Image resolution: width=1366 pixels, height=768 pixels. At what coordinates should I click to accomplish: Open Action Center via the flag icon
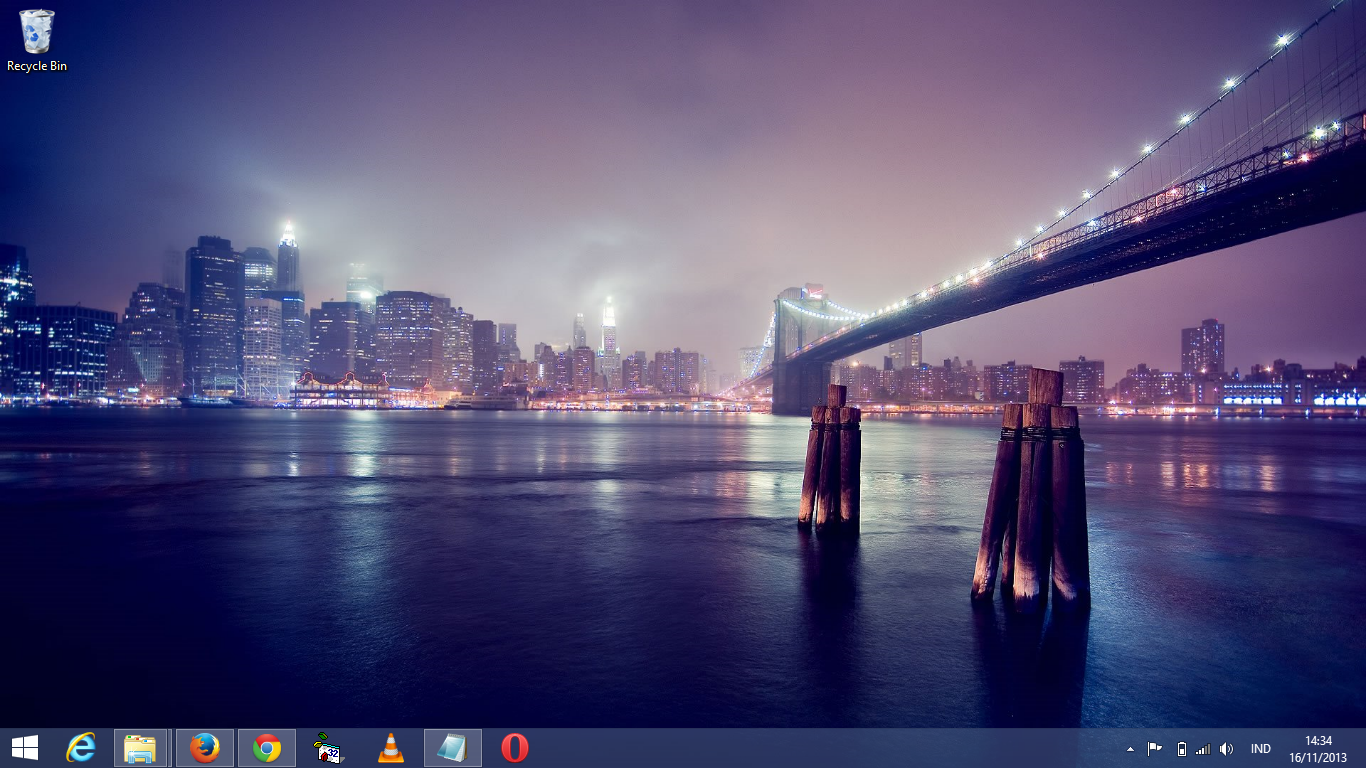click(1154, 747)
